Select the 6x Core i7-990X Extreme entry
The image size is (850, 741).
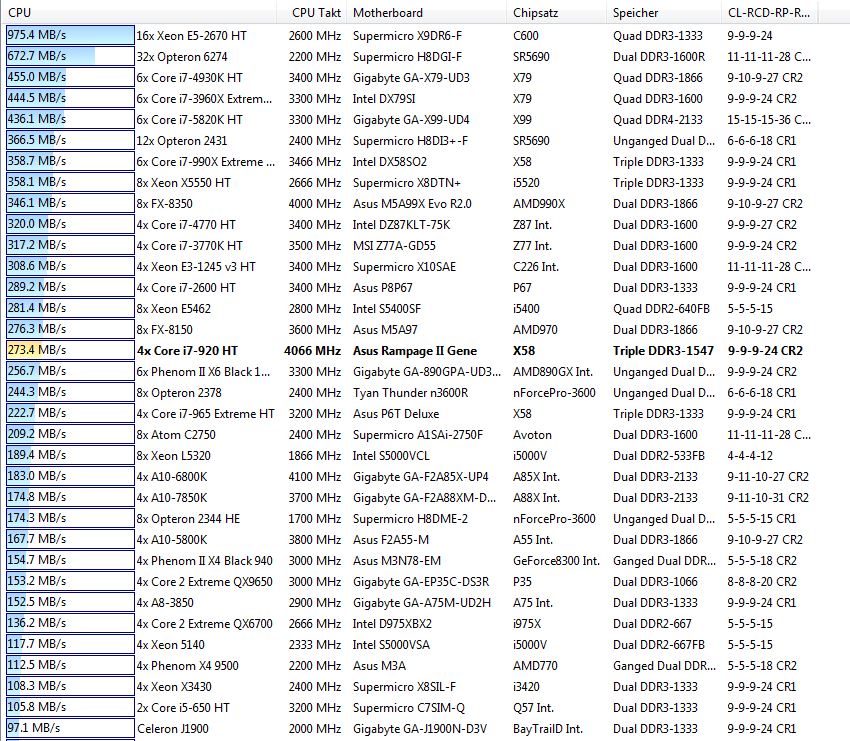pos(205,162)
